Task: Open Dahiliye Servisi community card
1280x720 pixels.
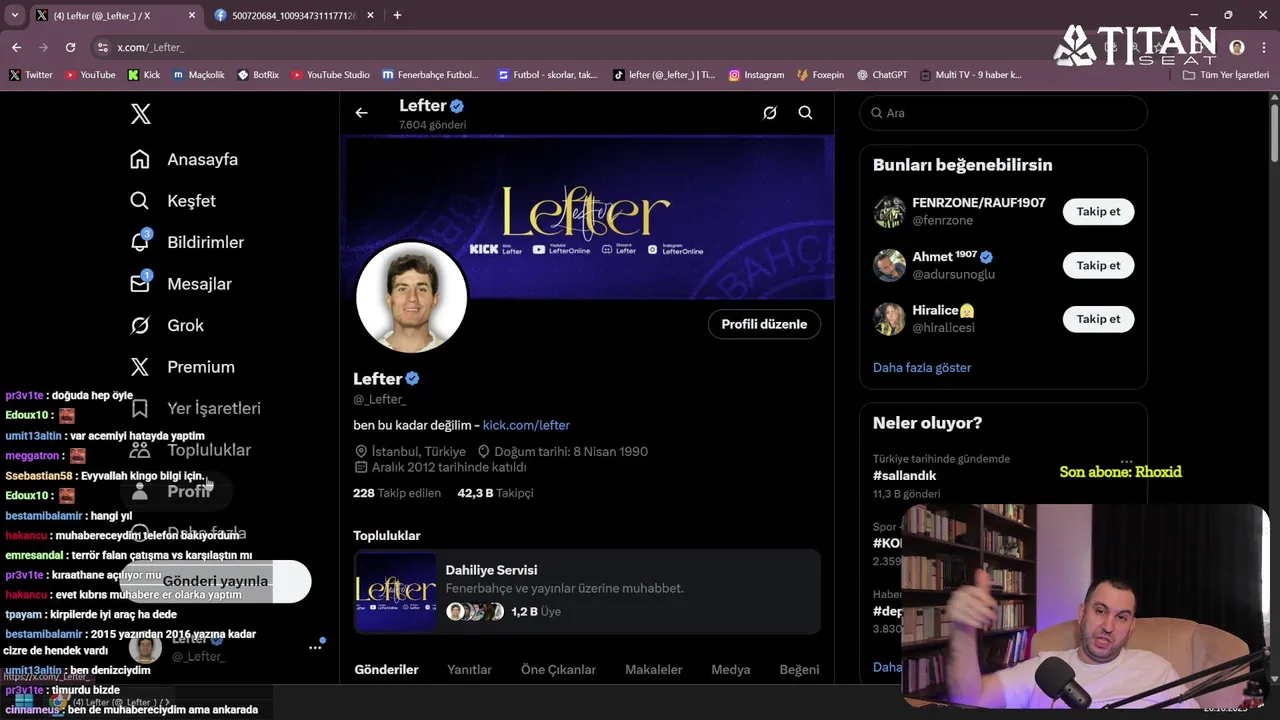Action: [x=587, y=592]
